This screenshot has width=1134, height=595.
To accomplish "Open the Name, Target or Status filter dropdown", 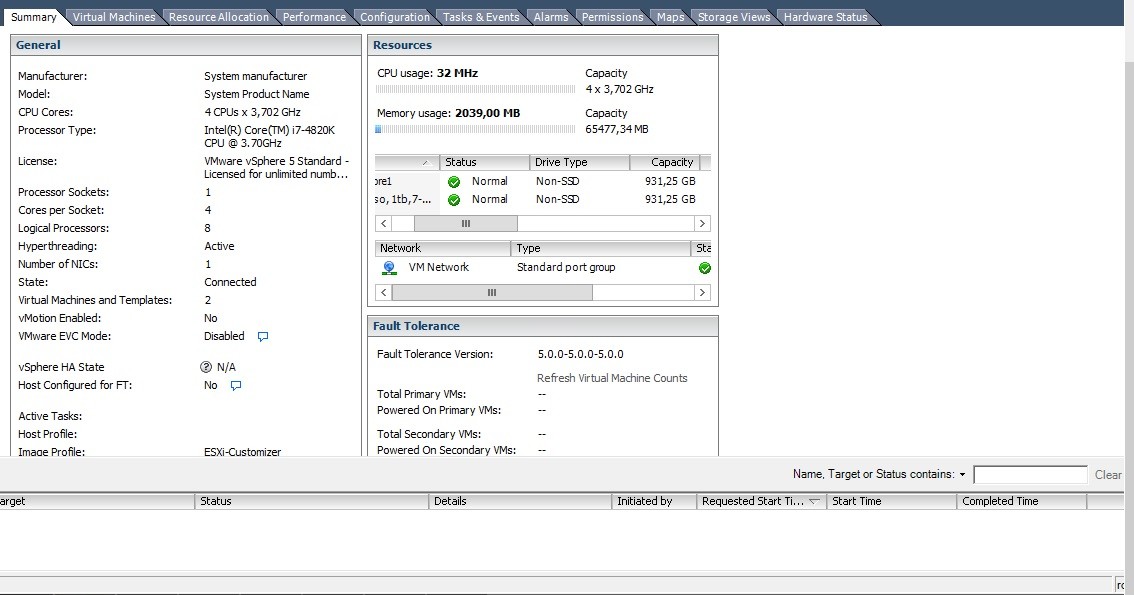I will pos(963,475).
